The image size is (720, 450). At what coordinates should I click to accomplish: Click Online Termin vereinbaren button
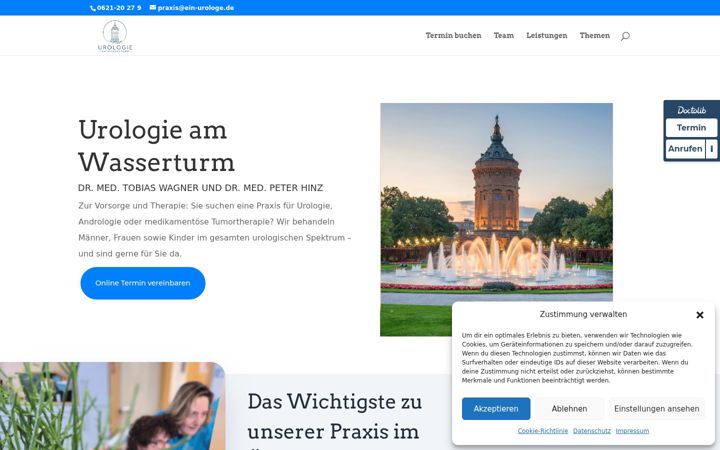(143, 283)
